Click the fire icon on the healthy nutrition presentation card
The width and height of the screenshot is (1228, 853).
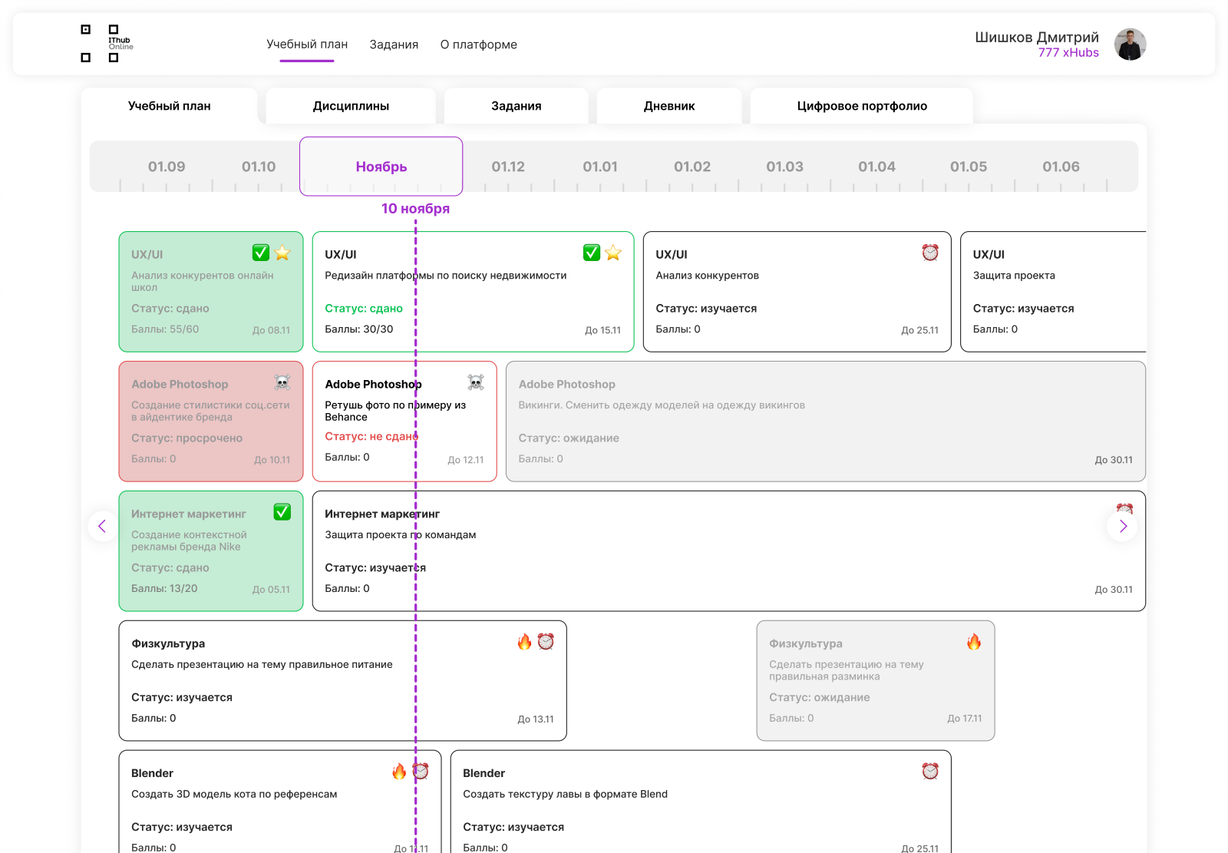524,642
